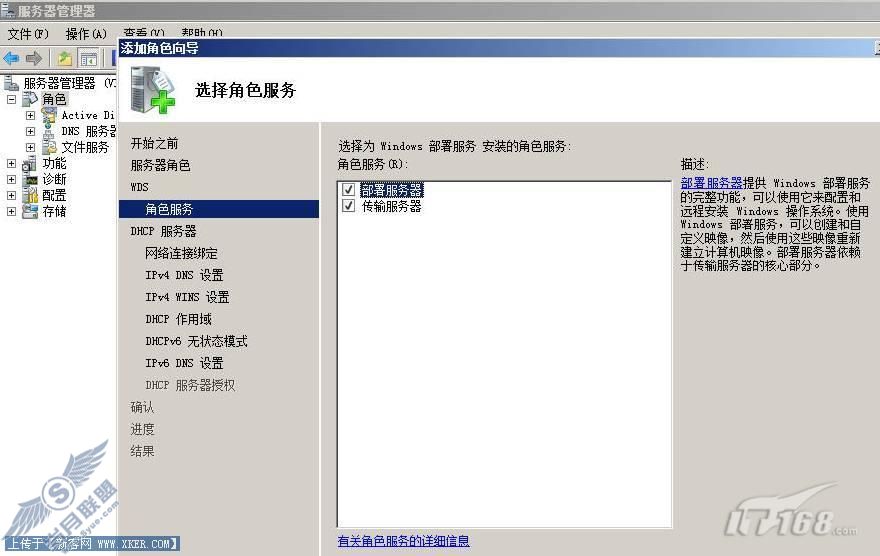
Task: Go to the 服务器角色 wizard step
Action: click(161, 166)
